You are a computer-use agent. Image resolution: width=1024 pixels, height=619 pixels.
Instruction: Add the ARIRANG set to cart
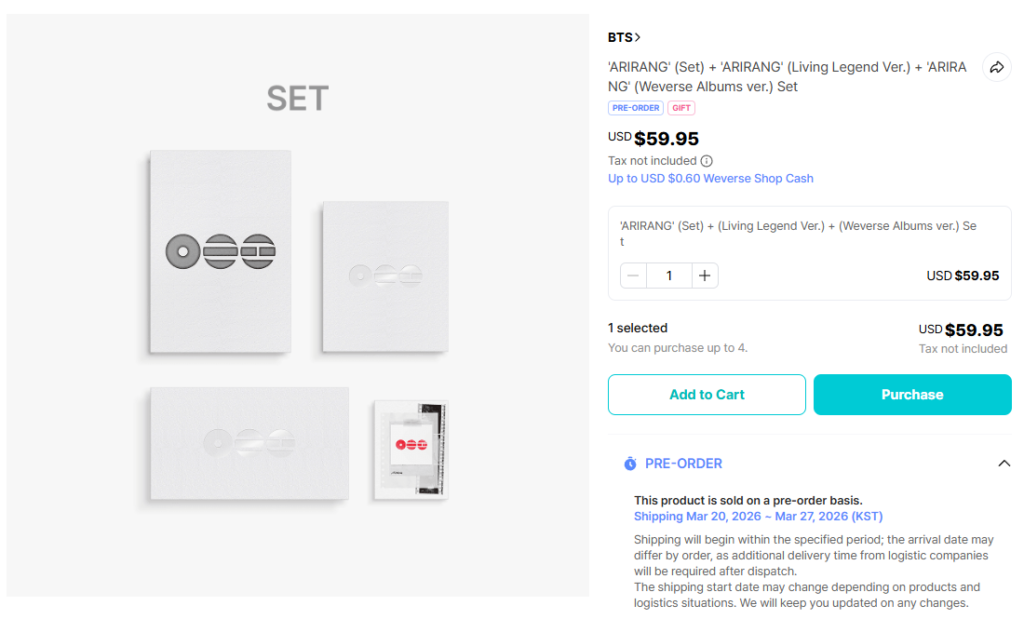706,395
